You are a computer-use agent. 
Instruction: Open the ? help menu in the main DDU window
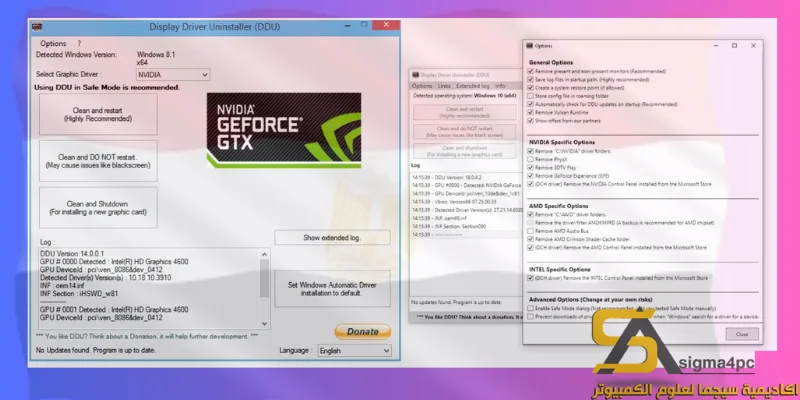click(79, 43)
